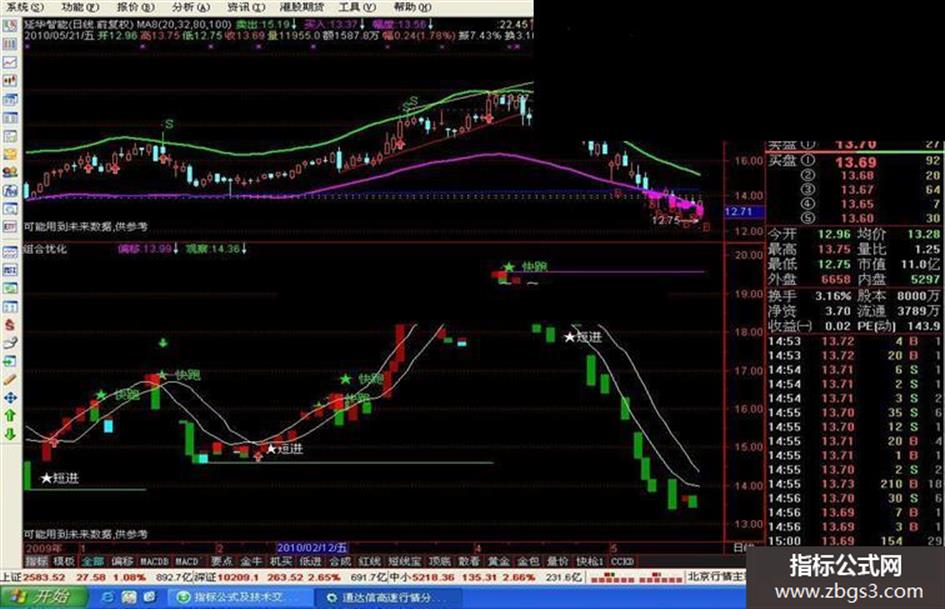Click the 中小 5218.36 index in status bar

click(423, 578)
